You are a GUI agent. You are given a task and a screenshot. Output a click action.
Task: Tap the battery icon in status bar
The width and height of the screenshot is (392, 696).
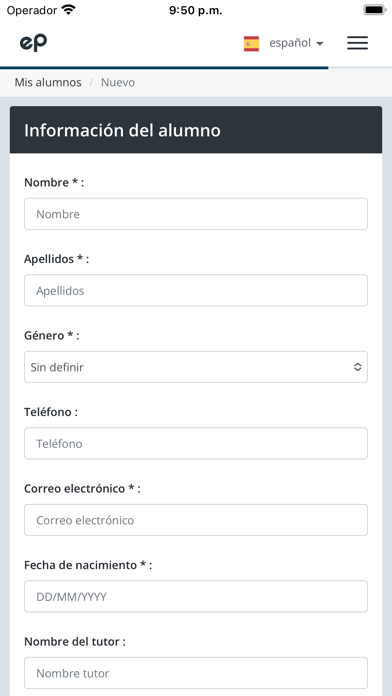click(375, 10)
